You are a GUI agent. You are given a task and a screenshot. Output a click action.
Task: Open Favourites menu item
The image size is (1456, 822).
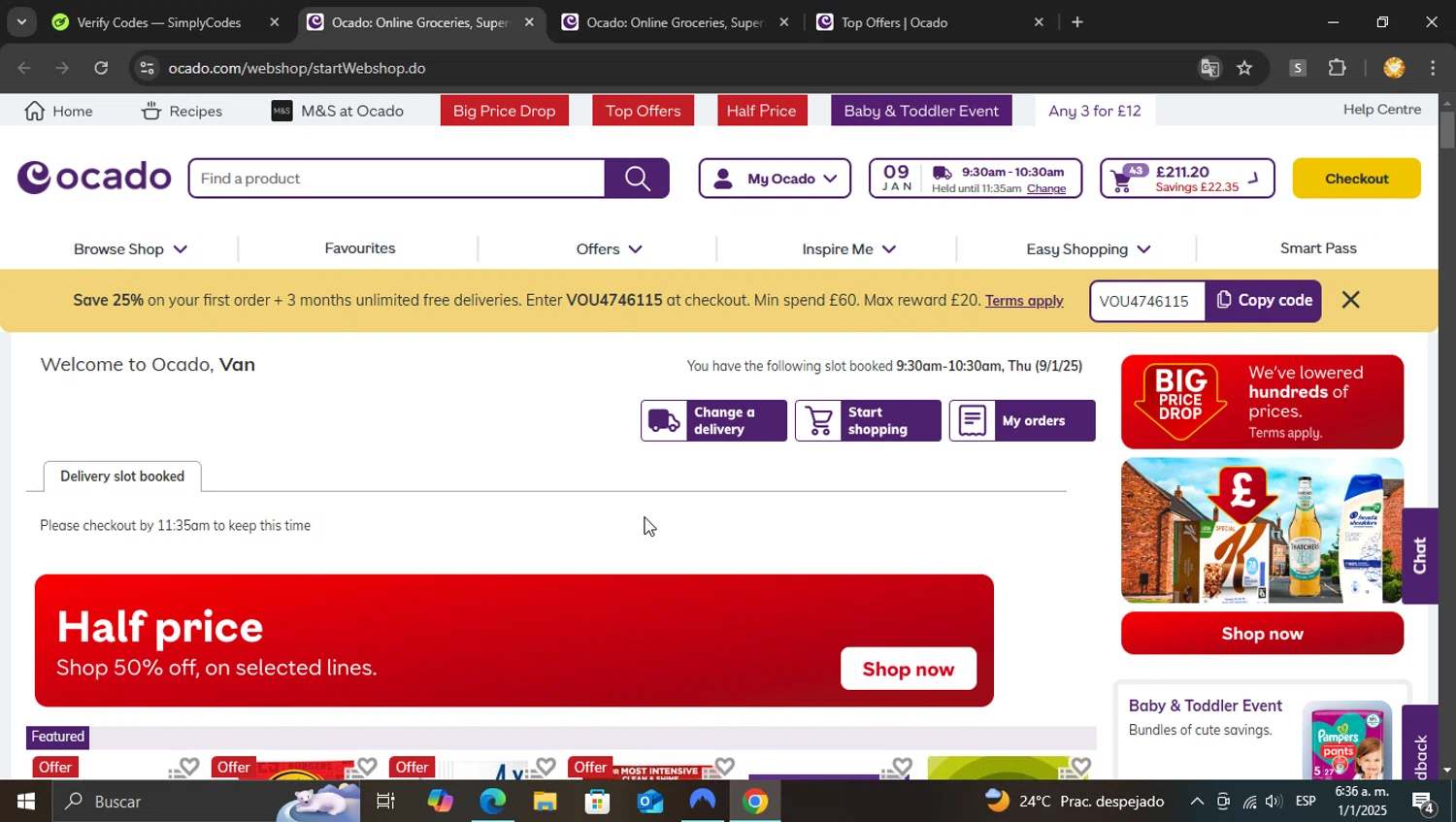click(x=360, y=248)
